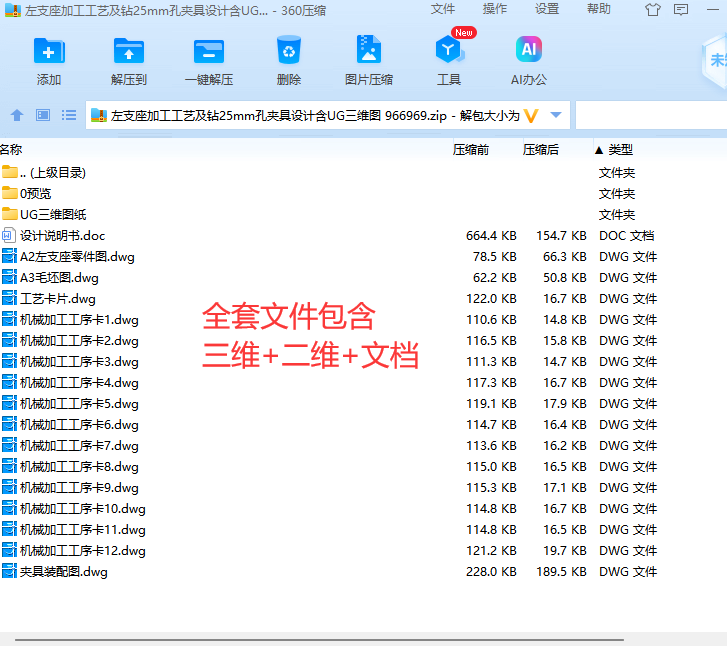Open the 文件 menu
The height and width of the screenshot is (646, 727).
(443, 9)
